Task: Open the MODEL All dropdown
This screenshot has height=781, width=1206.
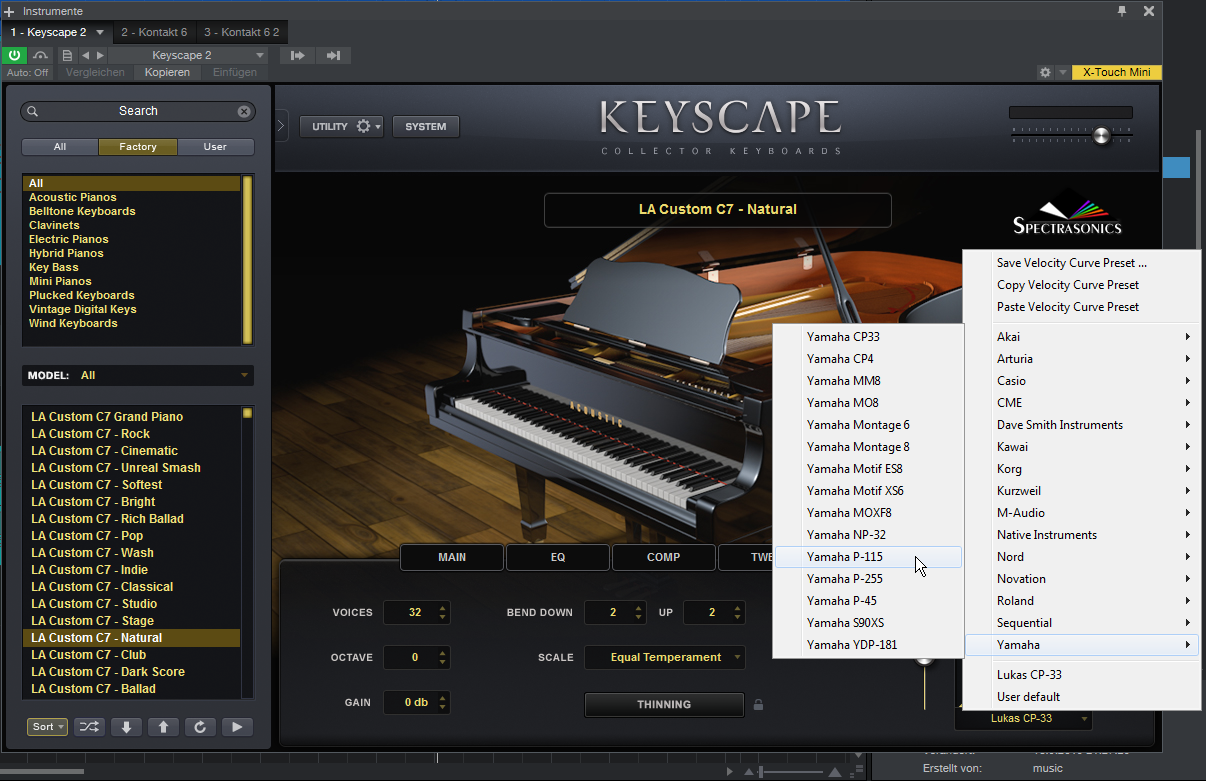Action: point(138,375)
